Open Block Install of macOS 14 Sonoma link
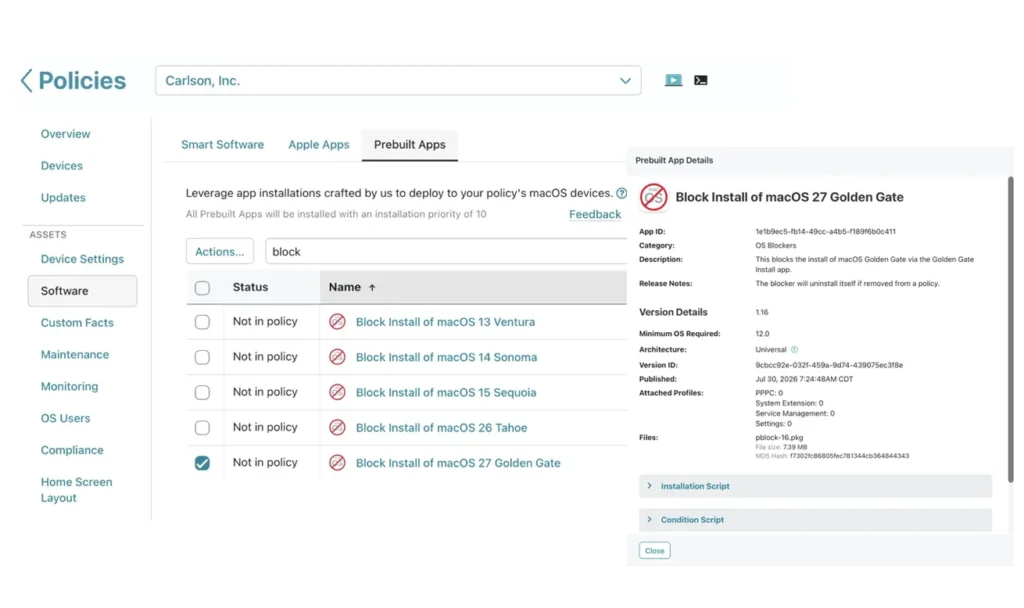This screenshot has height=608, width=1024. click(446, 357)
